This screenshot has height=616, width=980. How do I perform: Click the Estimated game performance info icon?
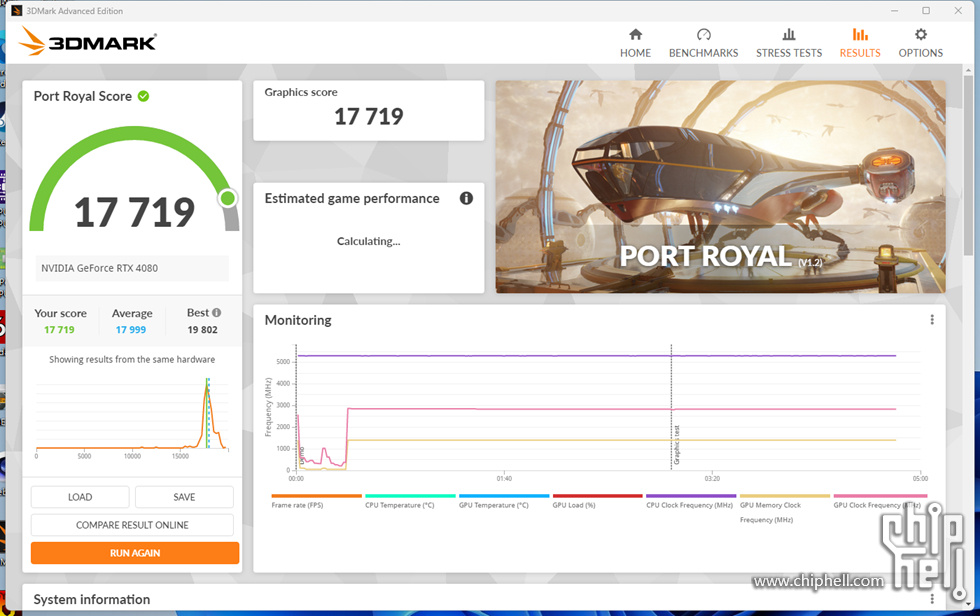466,198
